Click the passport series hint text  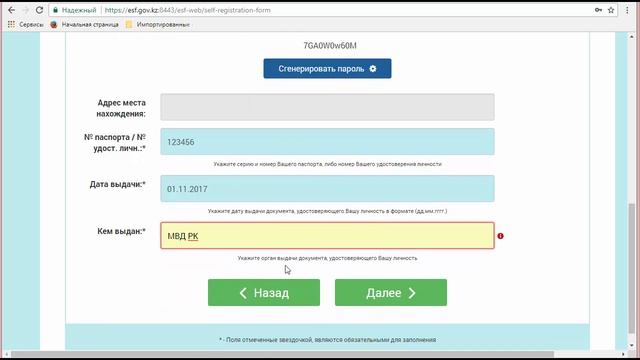pos(327,164)
